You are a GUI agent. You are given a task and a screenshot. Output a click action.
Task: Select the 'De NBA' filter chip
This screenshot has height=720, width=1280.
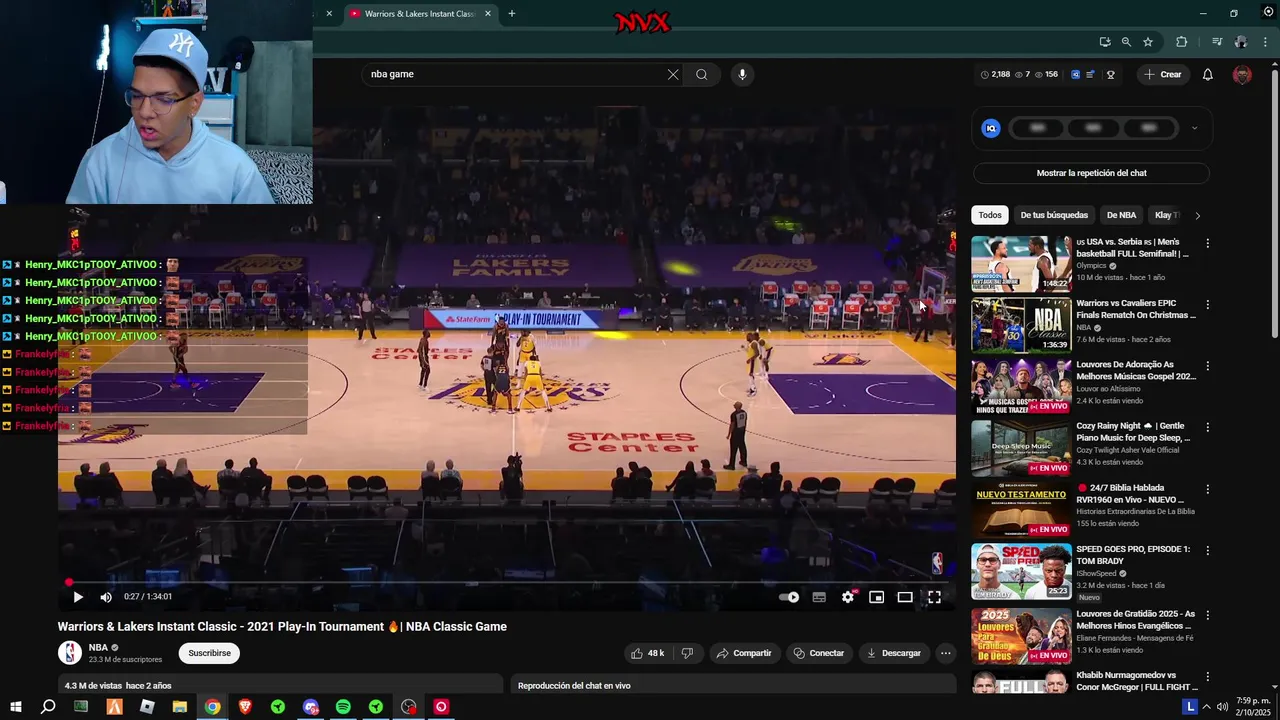click(x=1121, y=215)
